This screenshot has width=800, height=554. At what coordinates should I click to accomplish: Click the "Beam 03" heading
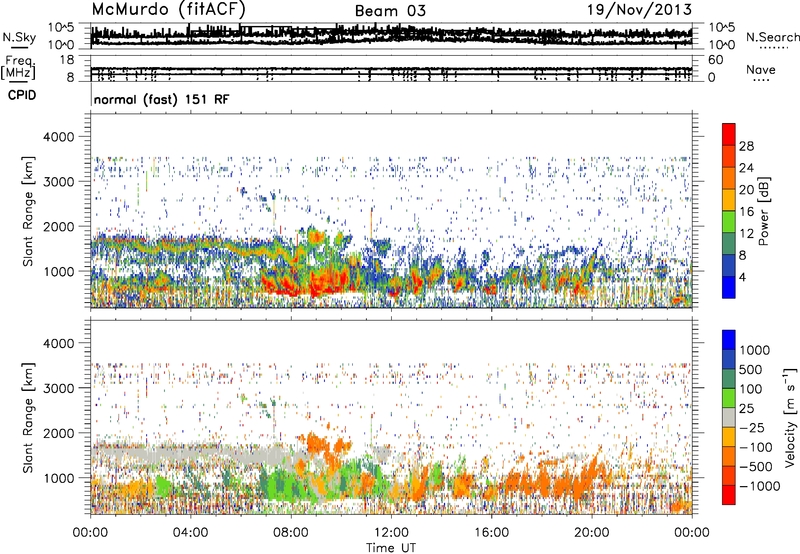(x=390, y=11)
